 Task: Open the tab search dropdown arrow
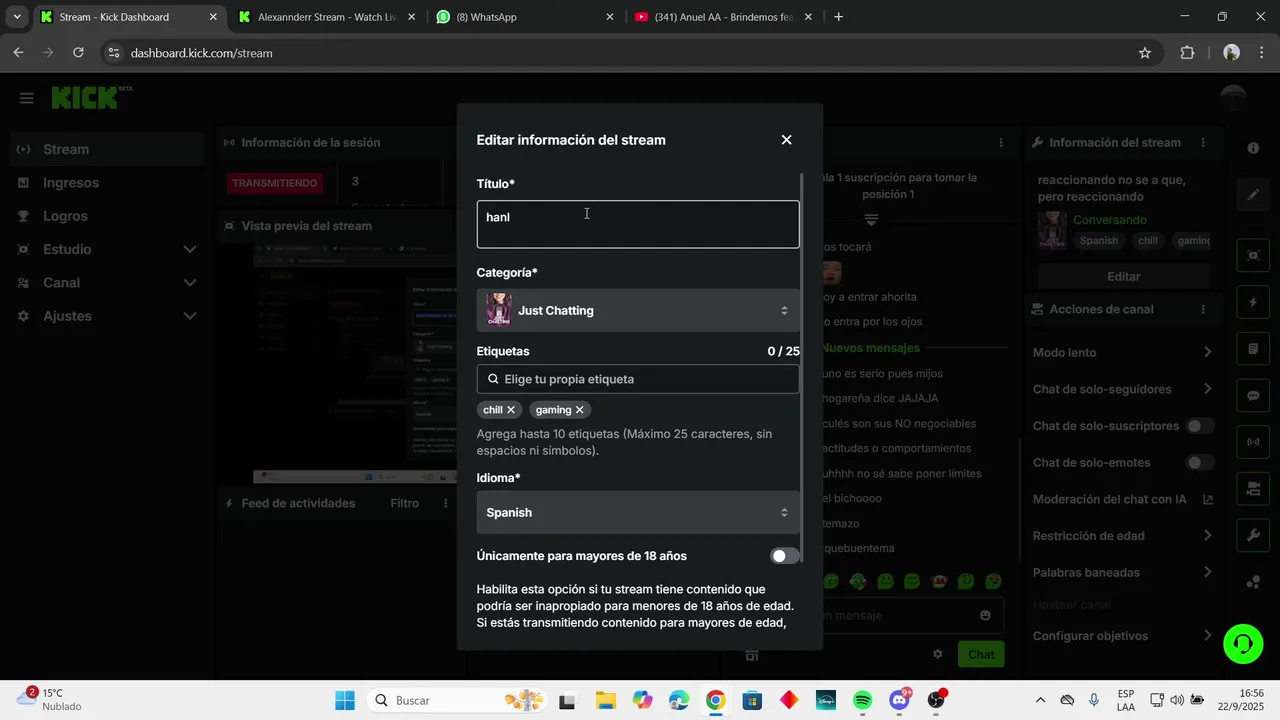point(17,17)
